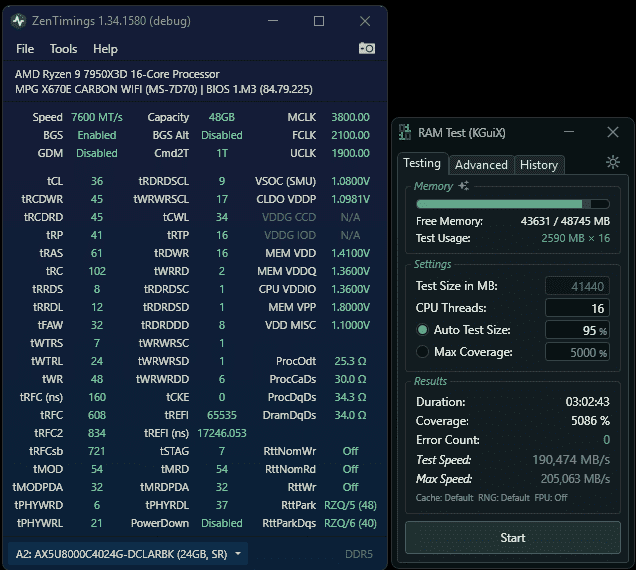Screen dimensions: 636x570
Task: Click the tREFI value 65535
Action: tap(221, 415)
